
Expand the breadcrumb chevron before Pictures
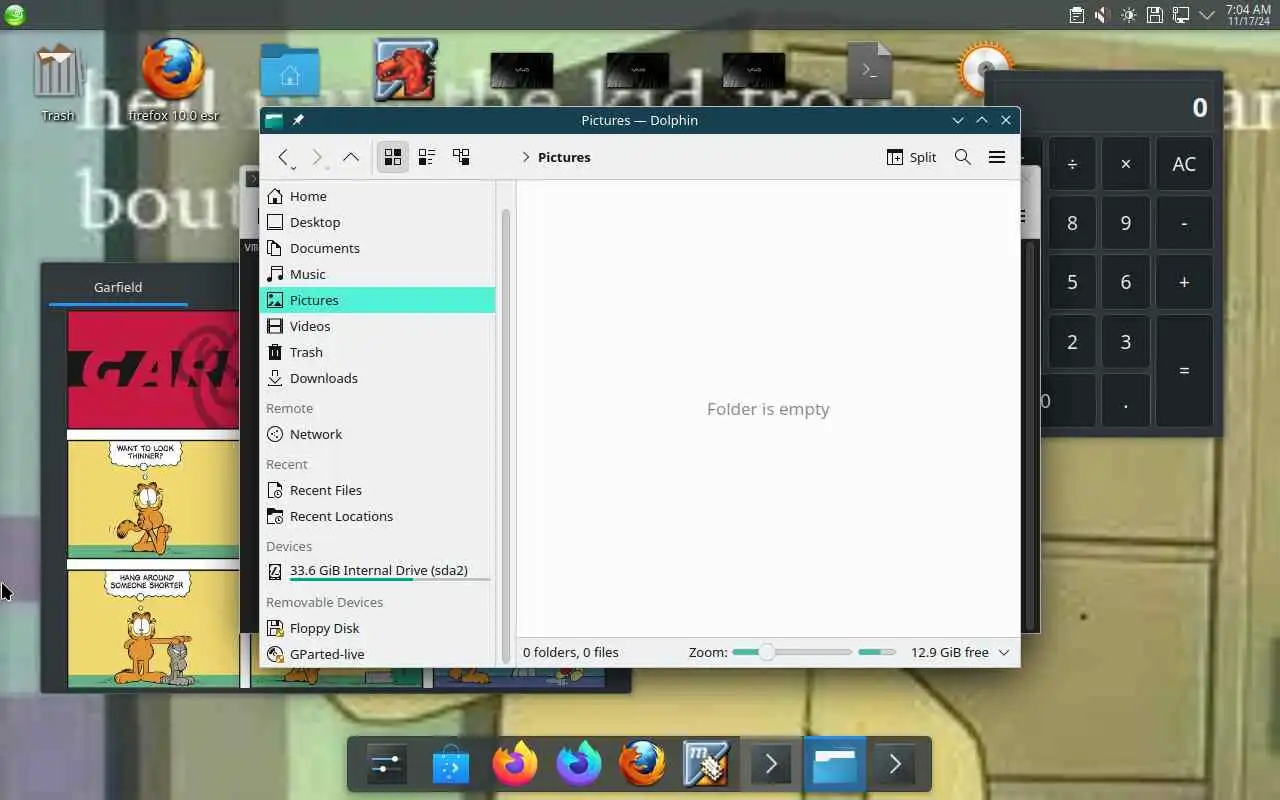click(526, 157)
